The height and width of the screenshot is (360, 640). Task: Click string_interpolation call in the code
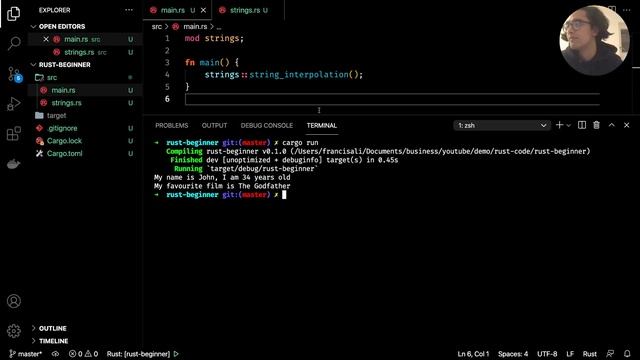click(298, 75)
